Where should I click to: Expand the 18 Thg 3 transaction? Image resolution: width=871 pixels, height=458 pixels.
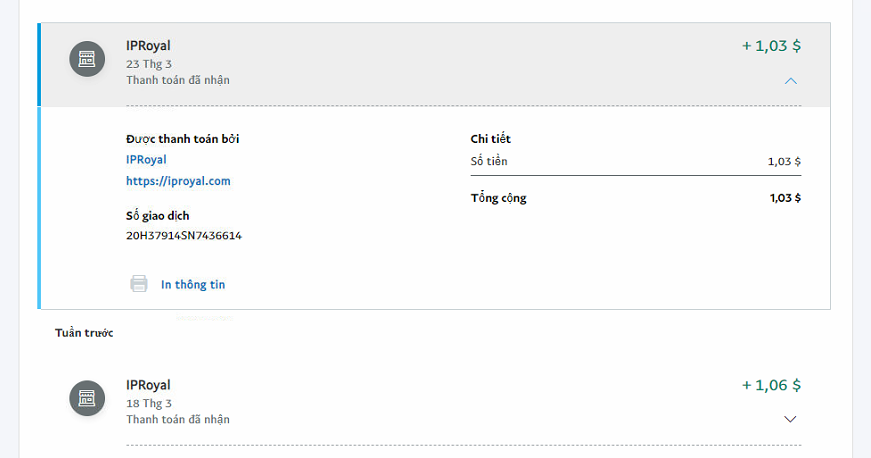(790, 419)
